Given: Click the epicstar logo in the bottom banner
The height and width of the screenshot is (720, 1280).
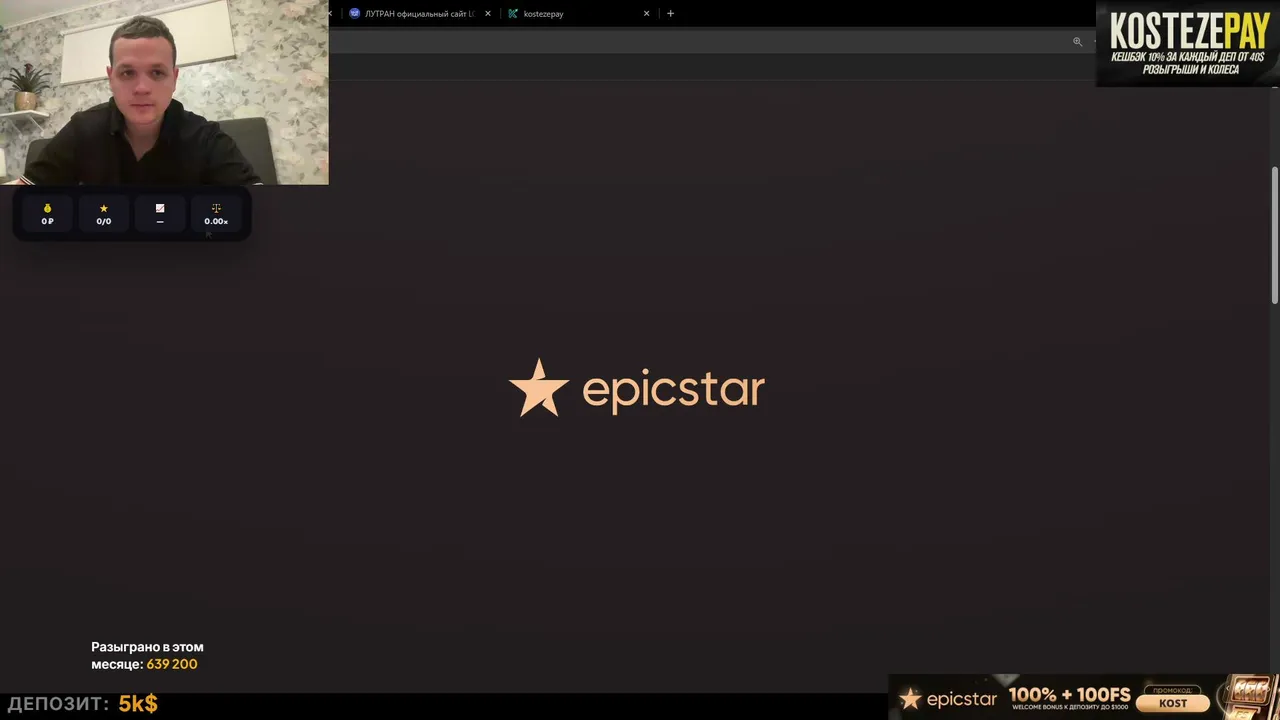Looking at the screenshot, I should (948, 700).
